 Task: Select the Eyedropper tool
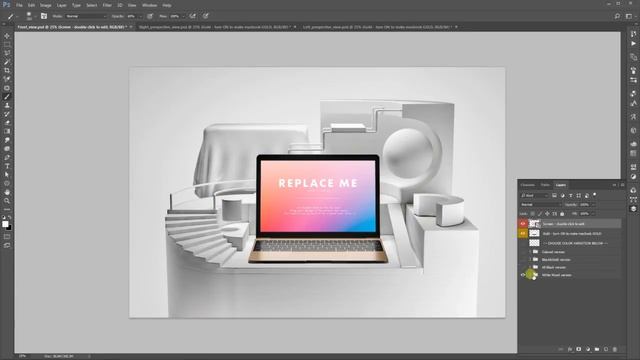(x=7, y=79)
